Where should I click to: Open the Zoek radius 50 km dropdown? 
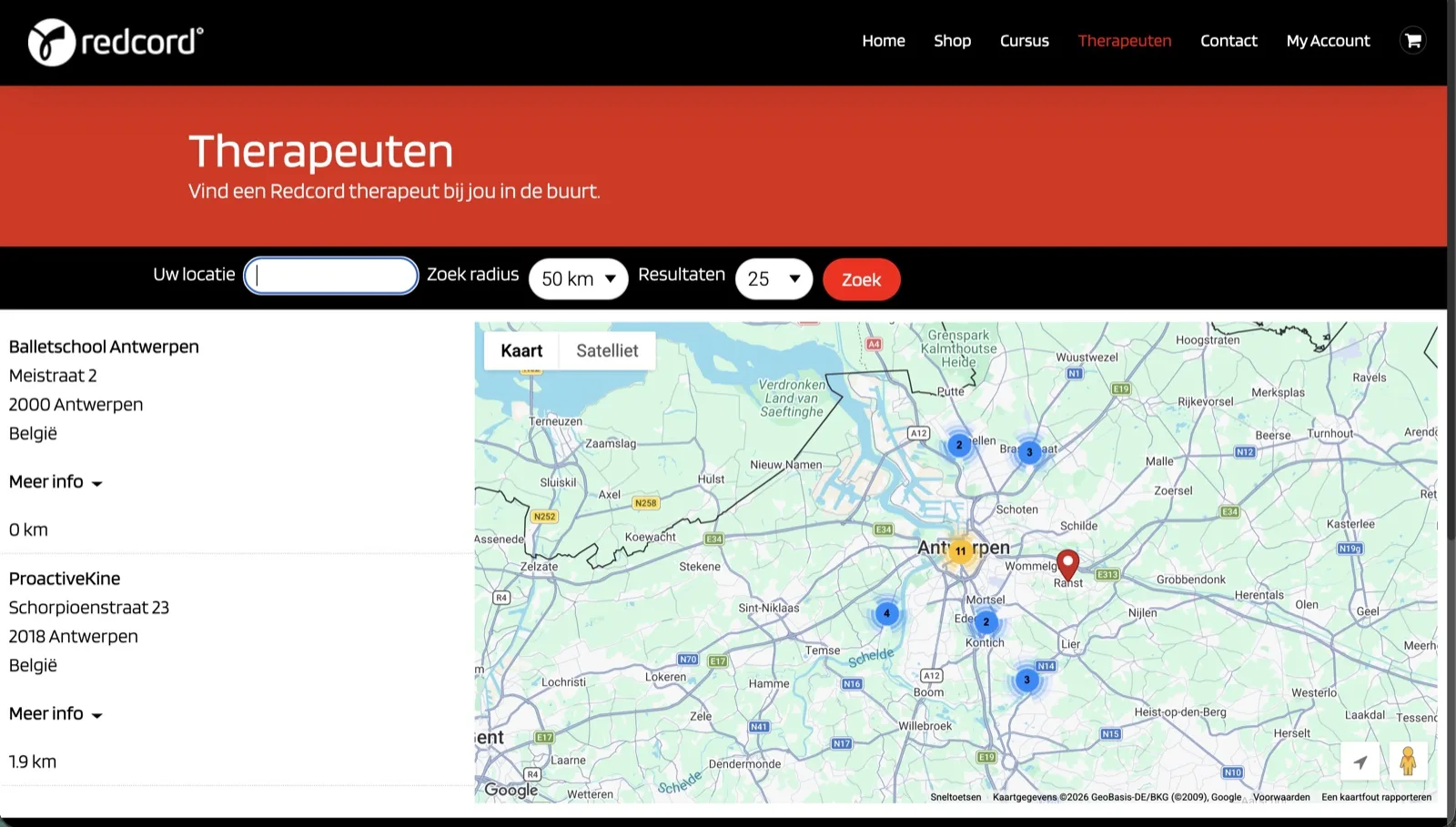pos(579,279)
